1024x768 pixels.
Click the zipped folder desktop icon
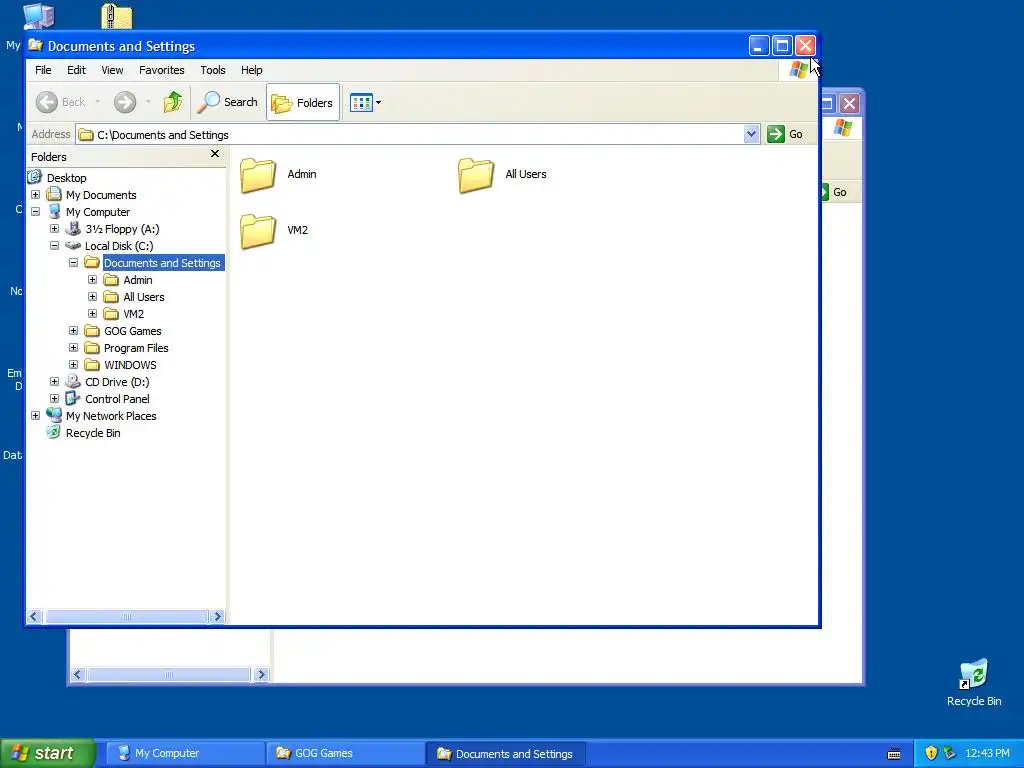117,16
